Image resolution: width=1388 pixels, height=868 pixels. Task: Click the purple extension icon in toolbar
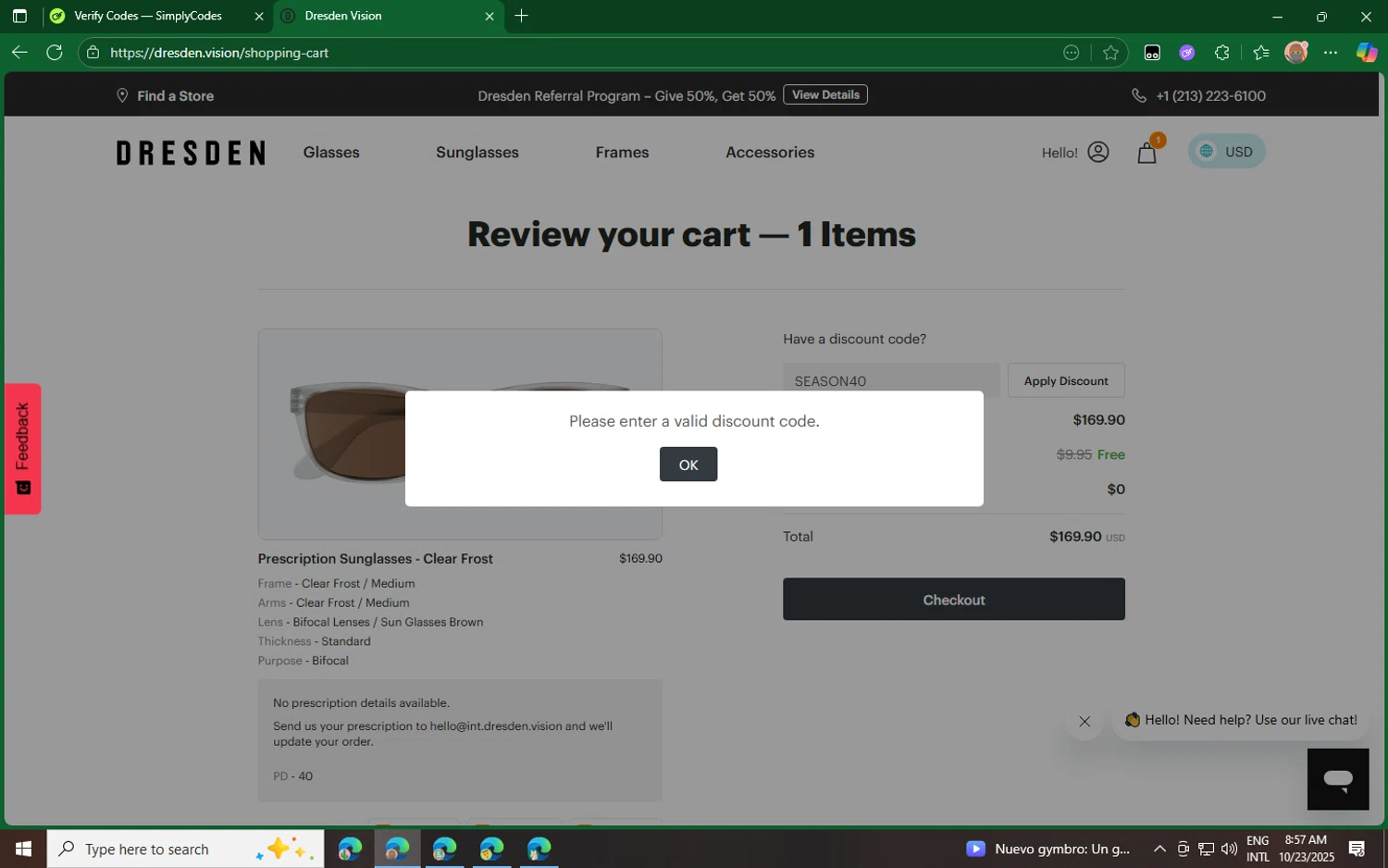coord(1187,53)
